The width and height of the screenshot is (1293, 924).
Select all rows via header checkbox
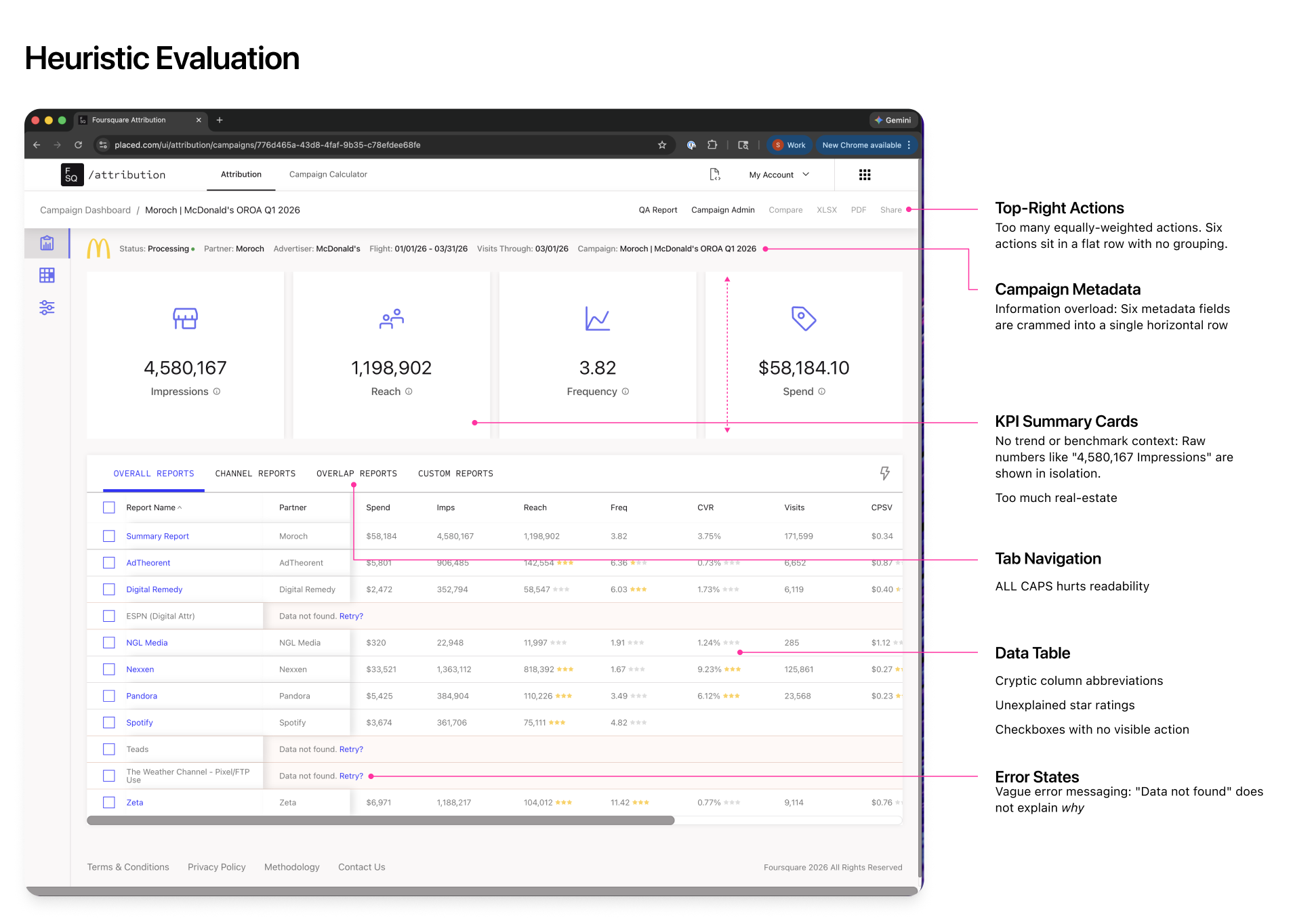pos(109,507)
